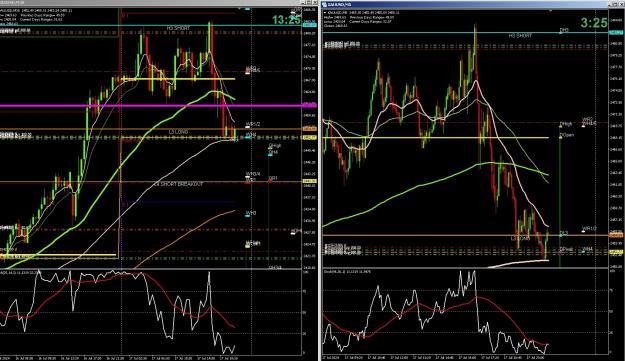Select the upper yellow horizontal line on left chart
Viewport: 625px width, 361px height.
(178, 79)
